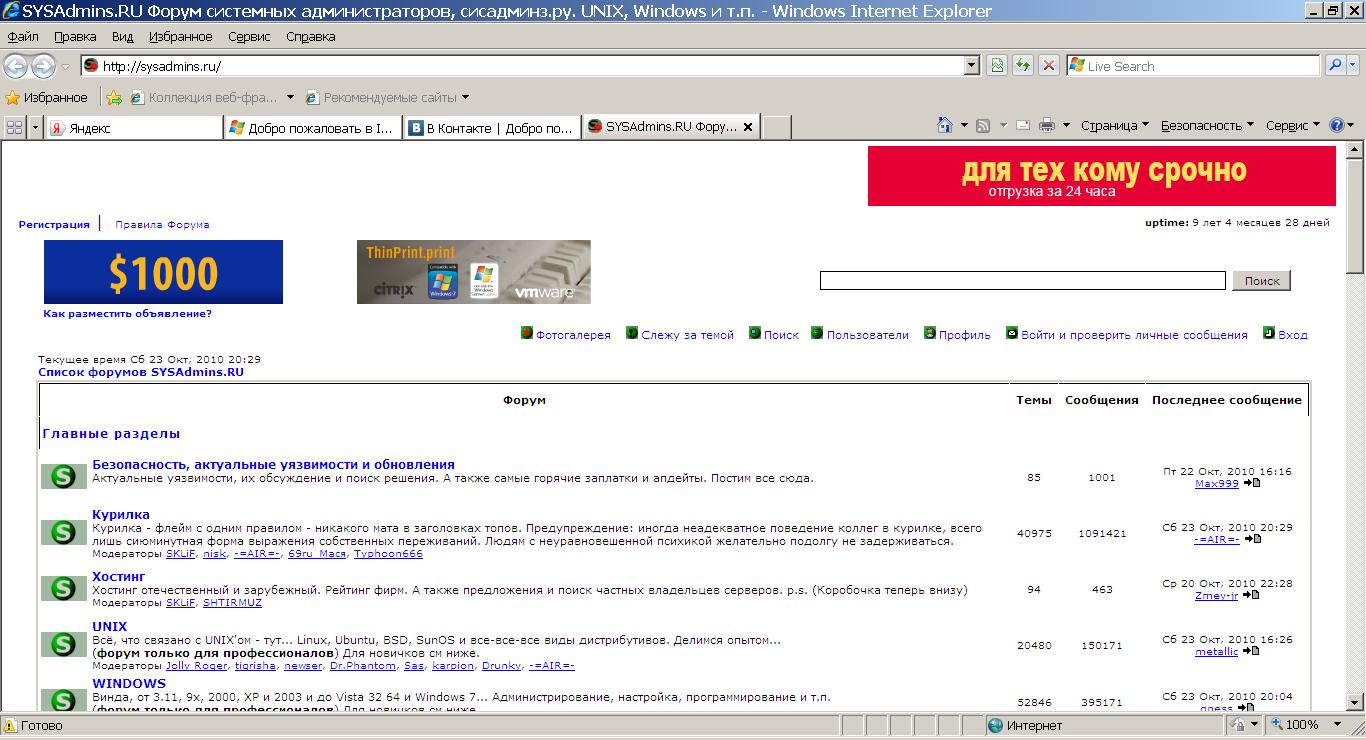Viewport: 1366px width, 740px height.
Task: Expand Рекомендуемые сайты dropdown arrow
Action: coord(465,98)
